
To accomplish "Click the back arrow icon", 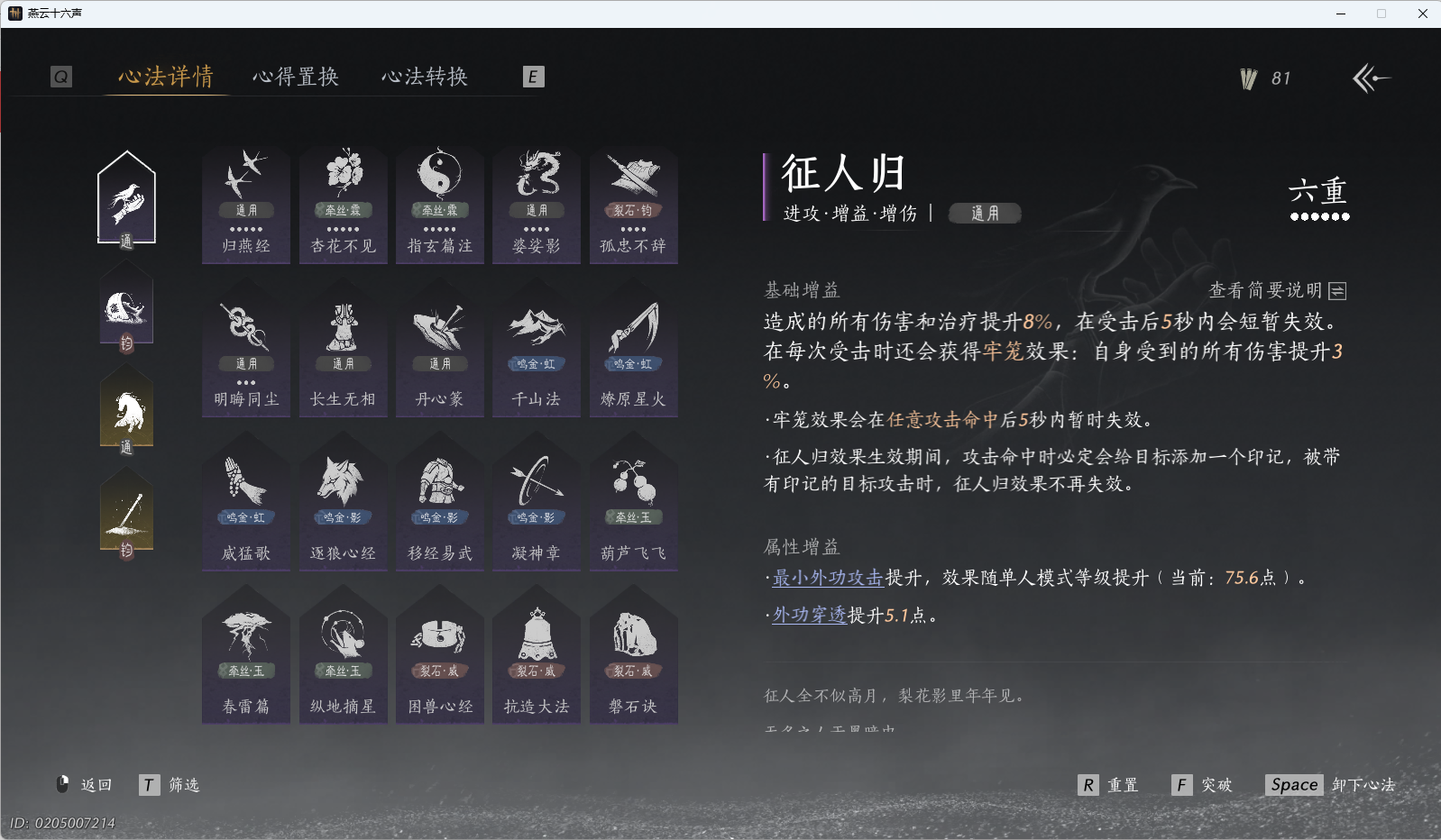I will 1372,78.
